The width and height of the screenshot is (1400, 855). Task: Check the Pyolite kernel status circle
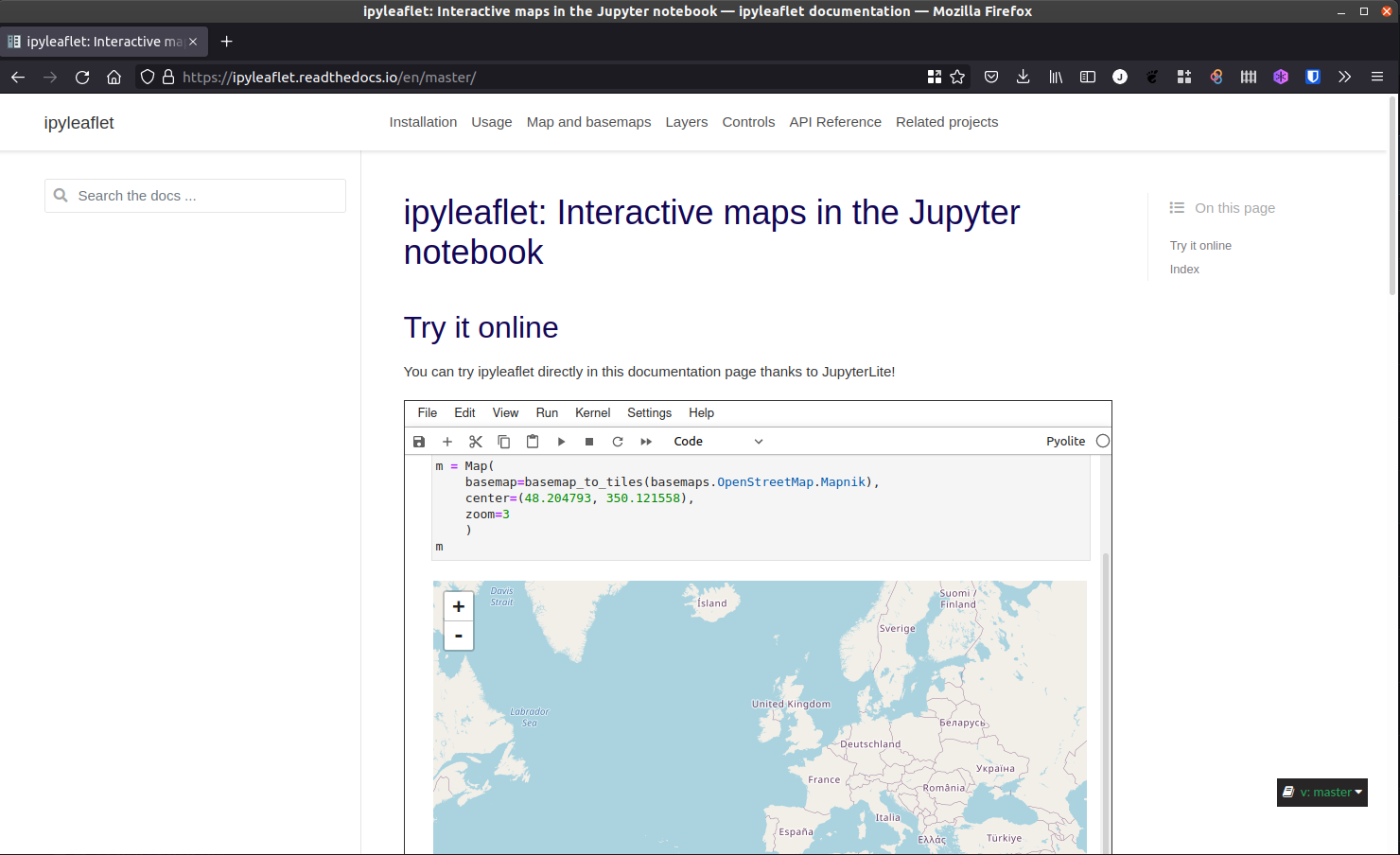1103,441
